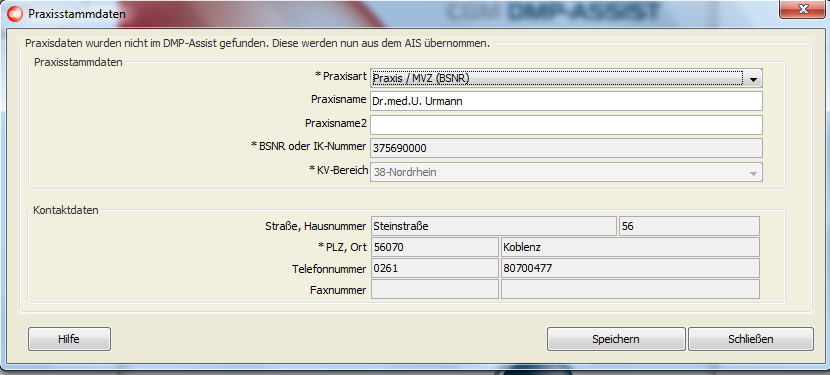Click the Telefonnummer label
Screen dimensions: 830x375
pyautogui.click(x=329, y=269)
